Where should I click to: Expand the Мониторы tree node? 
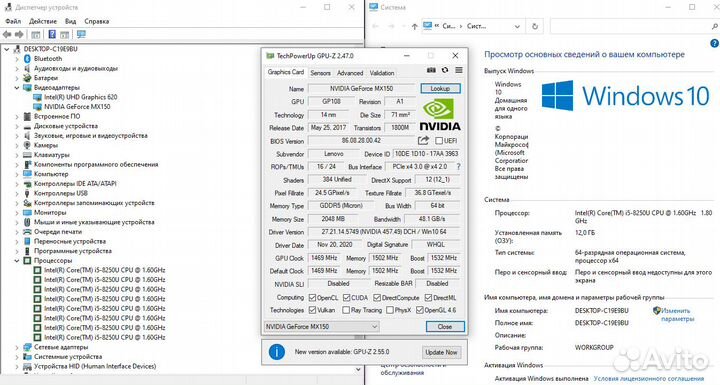coord(17,213)
